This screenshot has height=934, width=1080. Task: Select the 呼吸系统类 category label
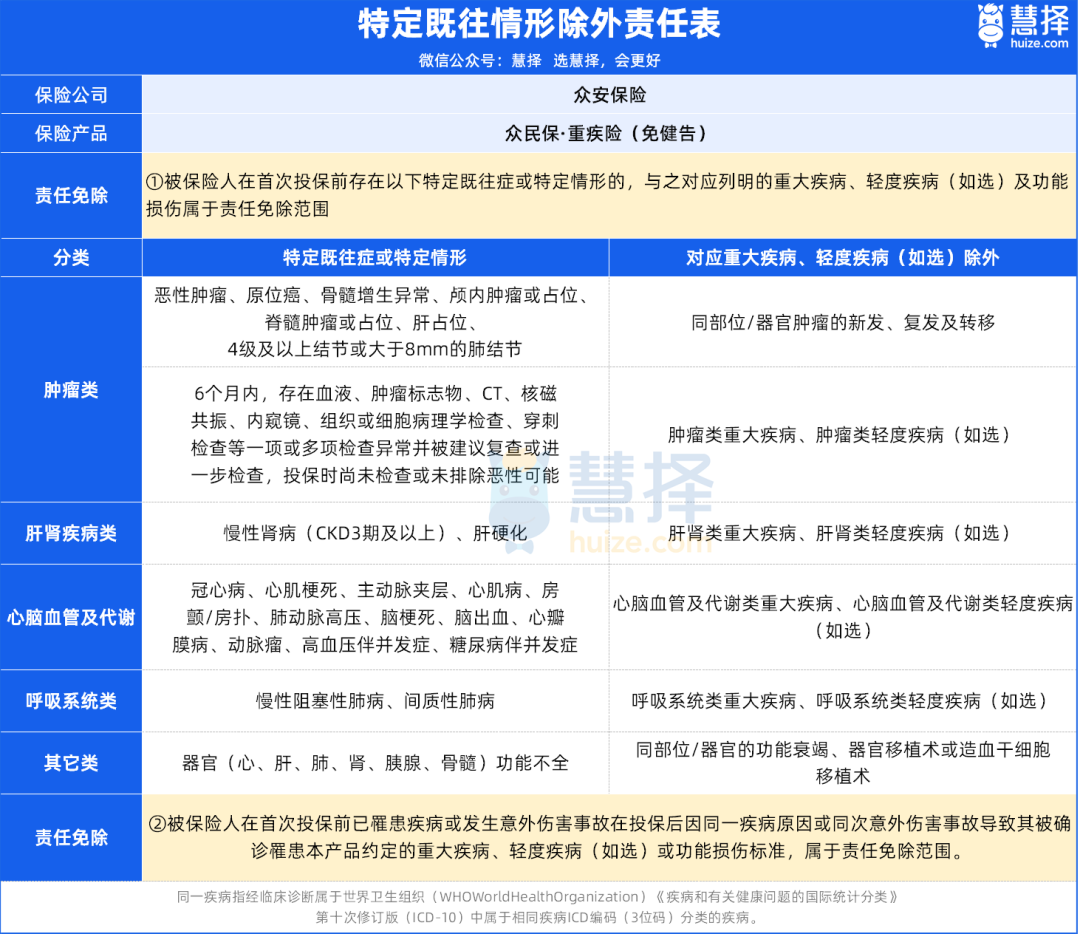click(x=71, y=701)
